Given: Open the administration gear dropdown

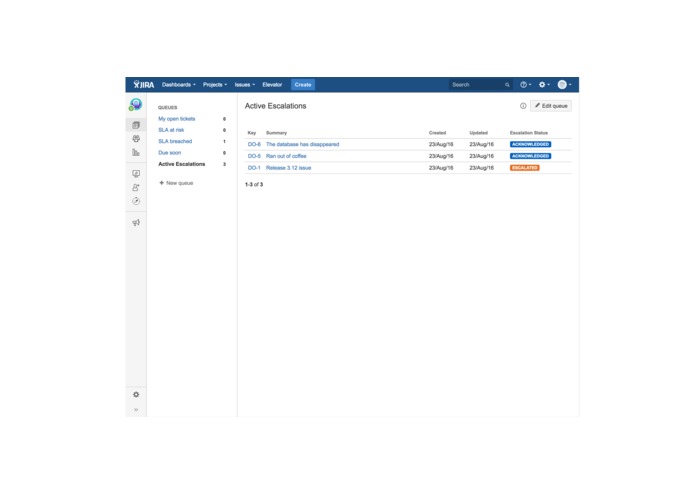Looking at the screenshot, I should [544, 85].
